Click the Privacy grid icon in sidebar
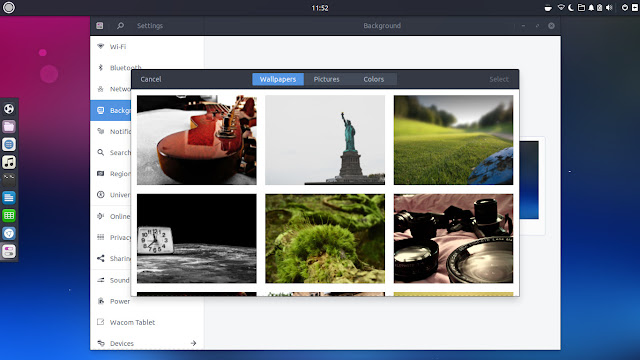This screenshot has width=640, height=360. pos(100,237)
